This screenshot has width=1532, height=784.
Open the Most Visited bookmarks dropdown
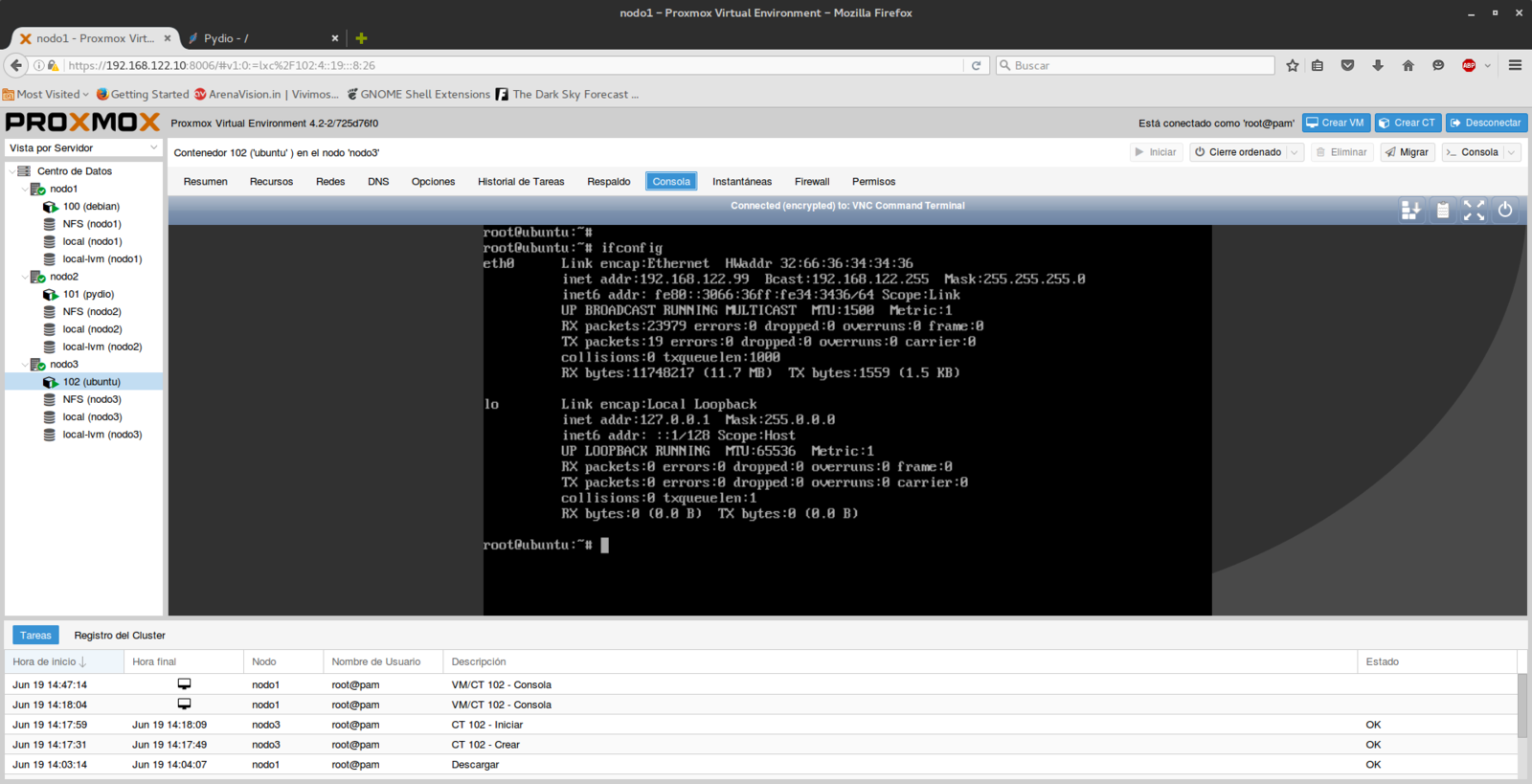click(46, 94)
